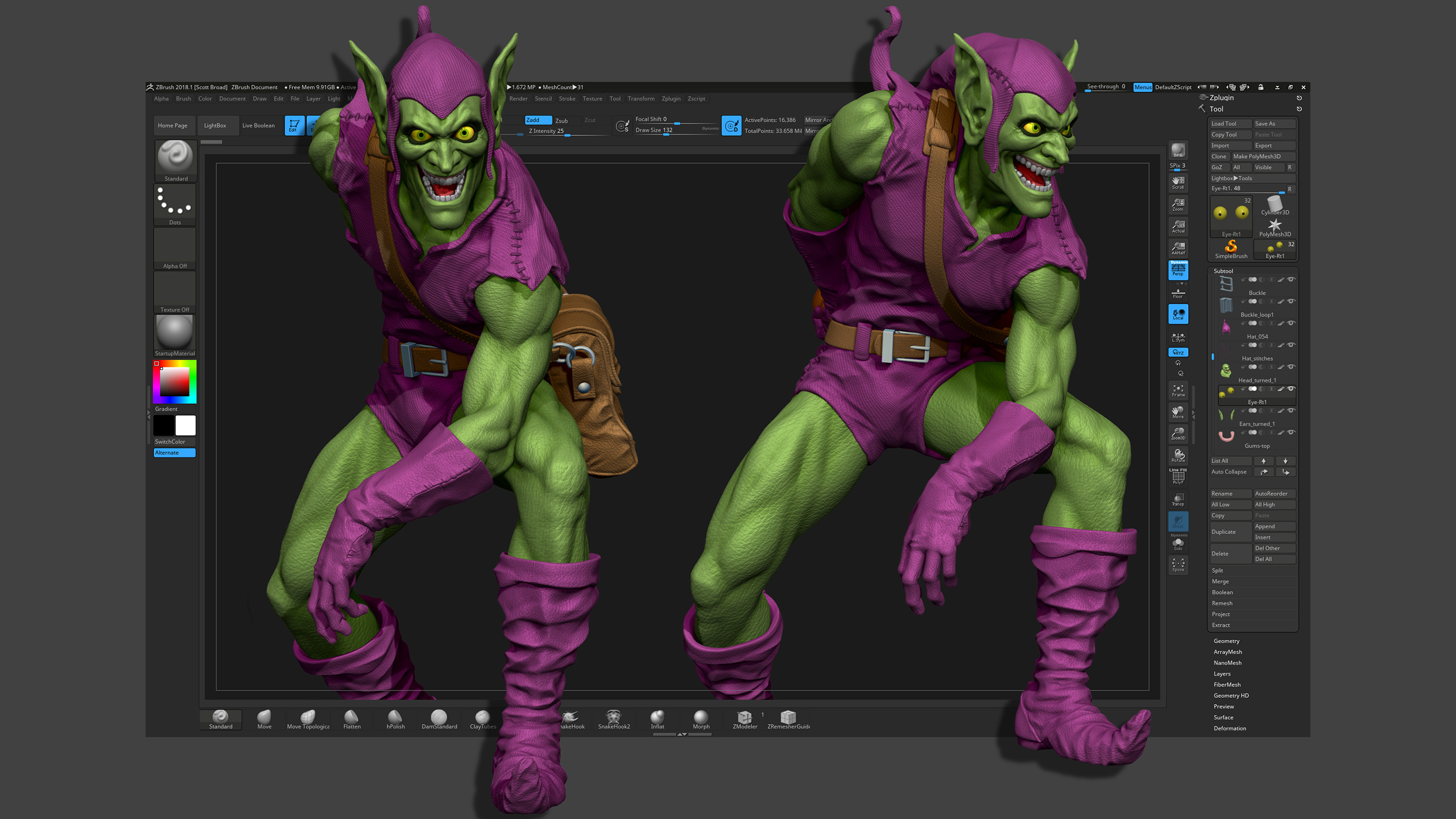Open the Standard brush thumbnail in left shelf

point(175,161)
